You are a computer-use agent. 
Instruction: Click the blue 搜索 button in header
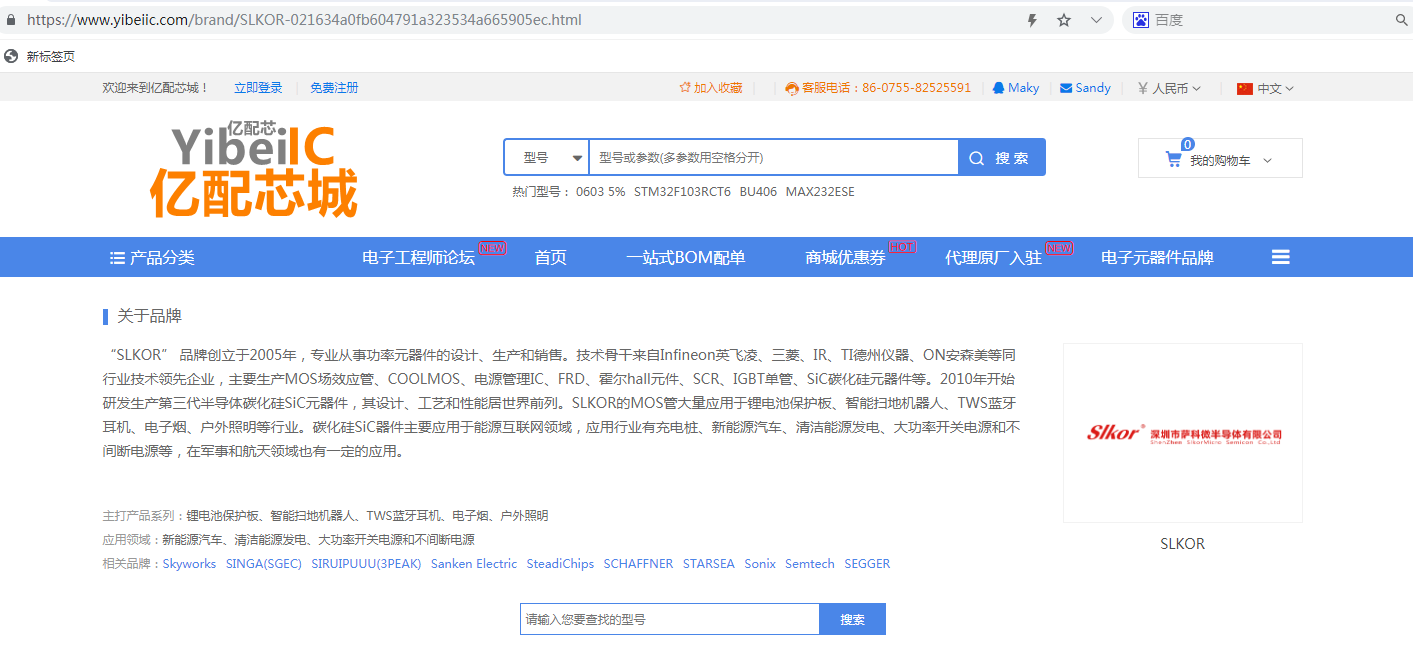coord(1001,158)
